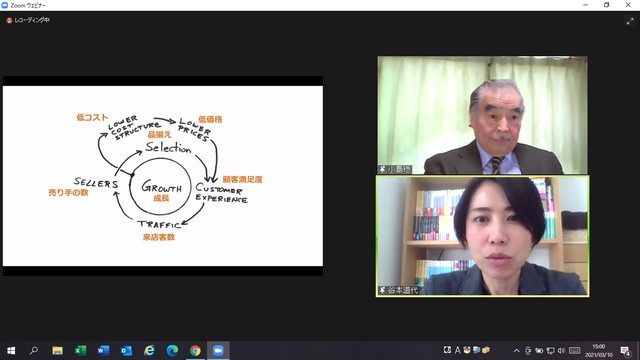Click the 品揃え label on the slide
Image resolution: width=640 pixels, height=360 pixels.
pyautogui.click(x=160, y=134)
